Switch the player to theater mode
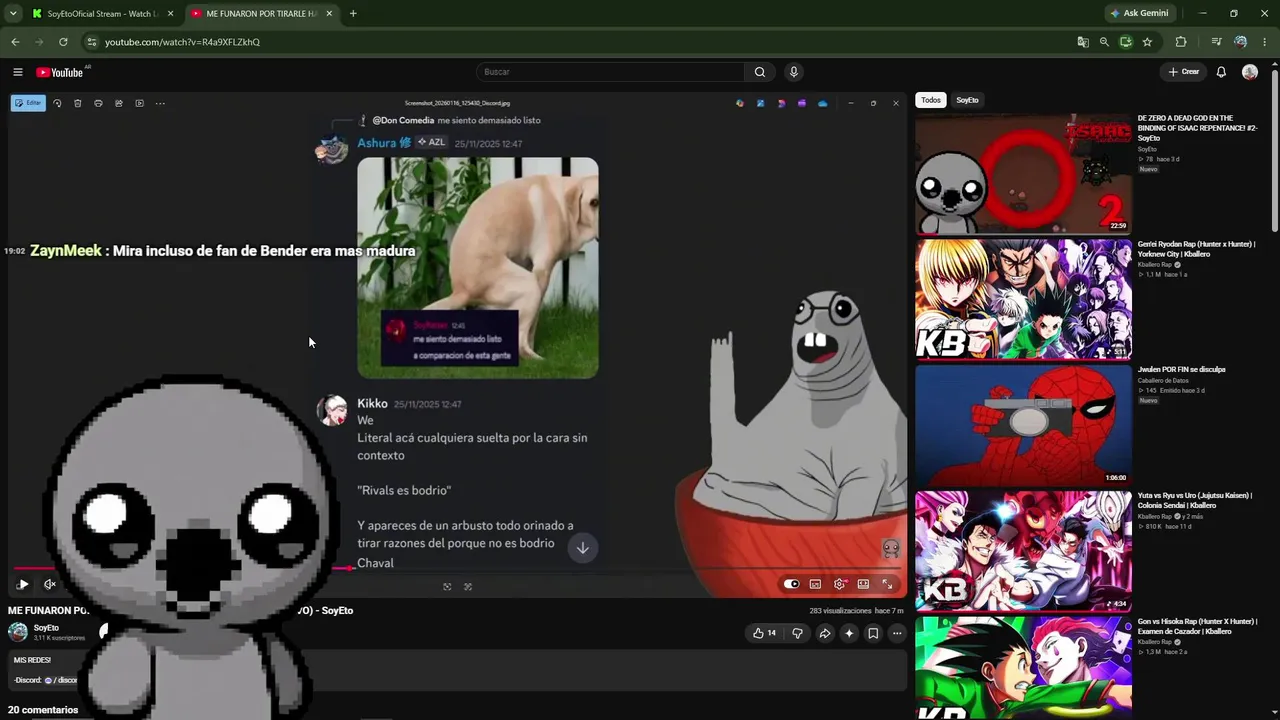1280x720 pixels. point(864,584)
